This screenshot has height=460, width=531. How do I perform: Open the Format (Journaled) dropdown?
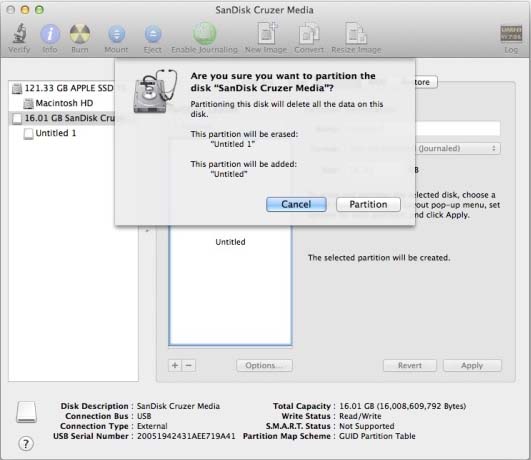click(x=457, y=148)
